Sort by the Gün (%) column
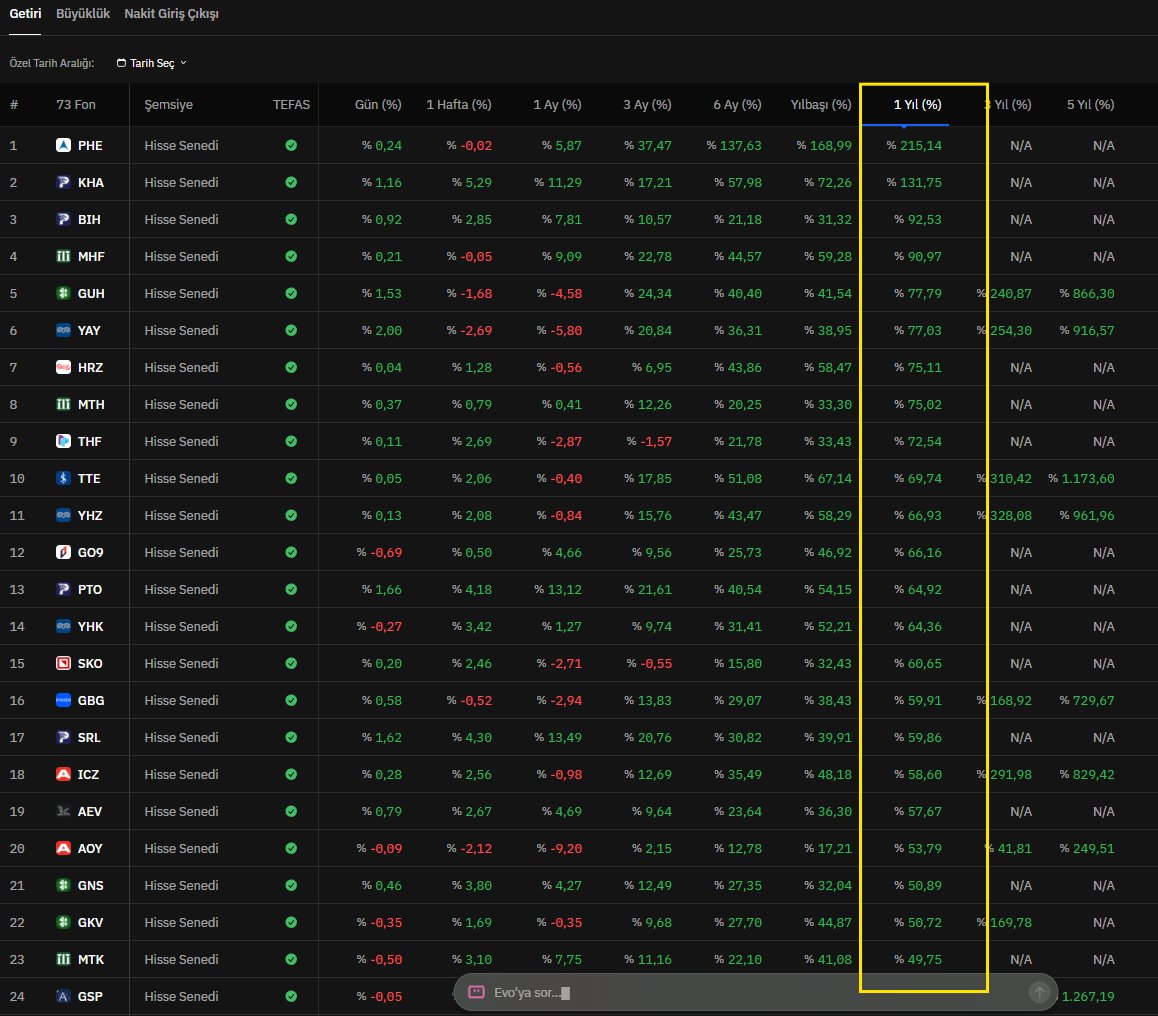Image resolution: width=1158 pixels, height=1016 pixels. [378, 104]
